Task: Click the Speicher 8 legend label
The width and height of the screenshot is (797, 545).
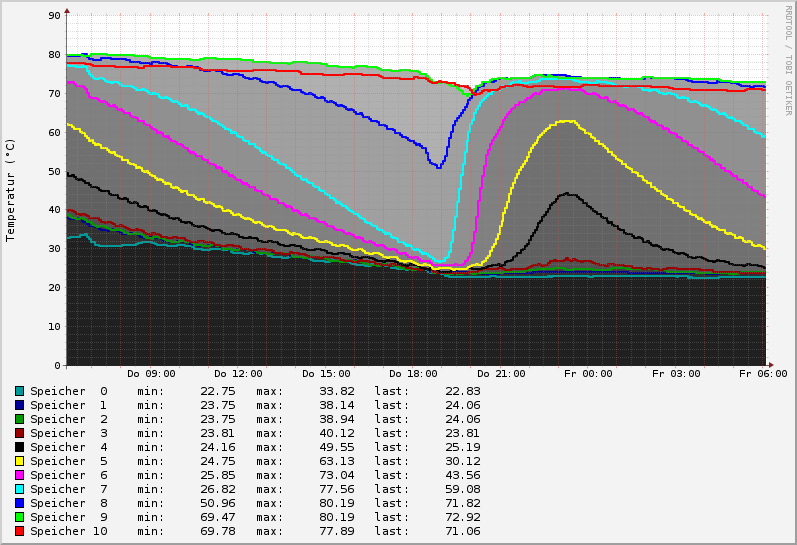Action: (68, 503)
